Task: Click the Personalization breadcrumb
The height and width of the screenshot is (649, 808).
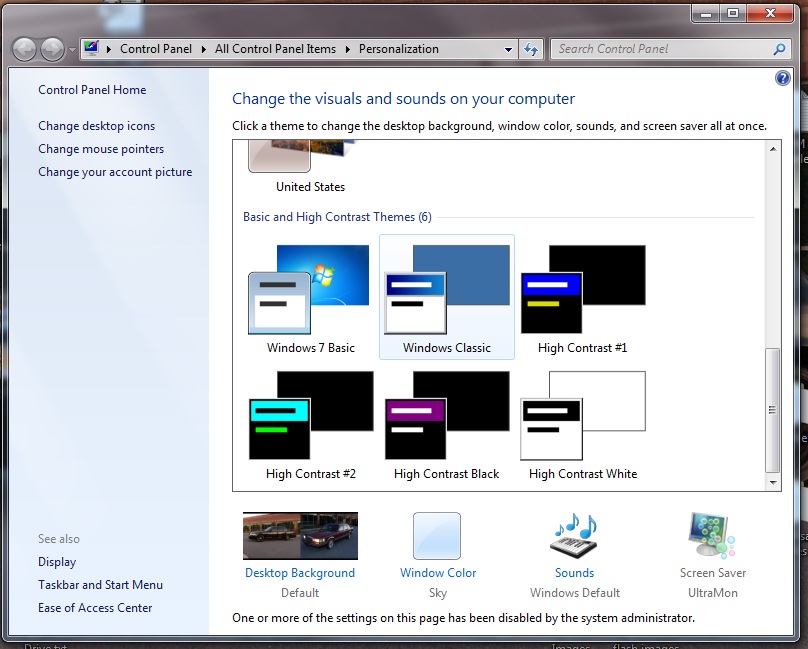Action: 398,49
